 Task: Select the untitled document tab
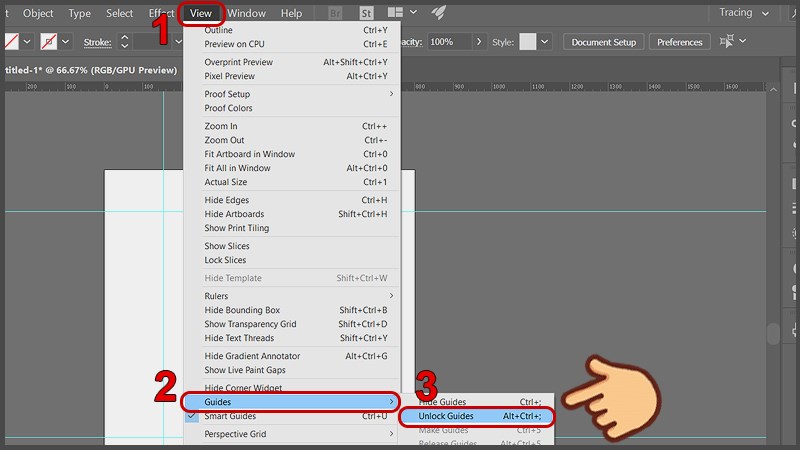point(91,70)
